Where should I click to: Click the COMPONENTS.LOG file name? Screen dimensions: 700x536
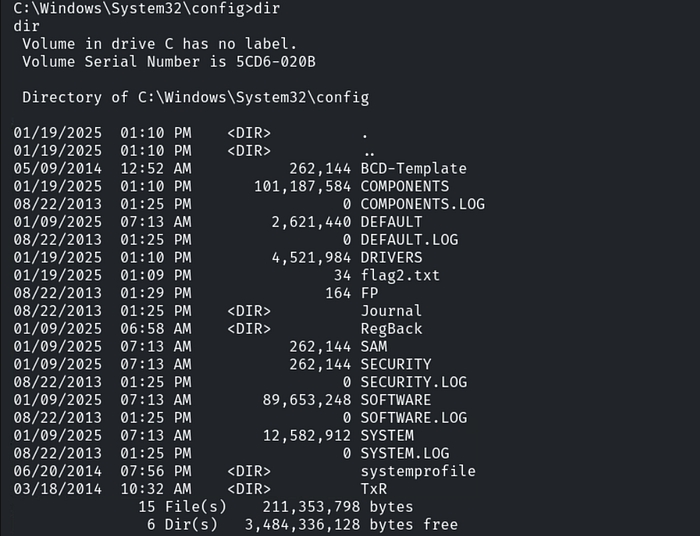pos(422,204)
